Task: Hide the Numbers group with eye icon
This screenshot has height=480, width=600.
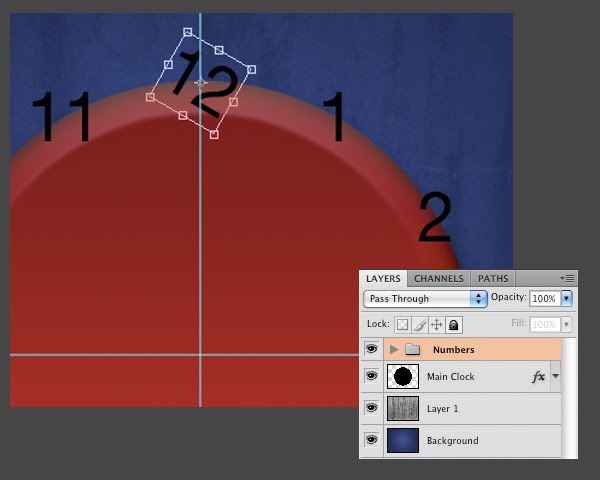Action: click(x=371, y=350)
